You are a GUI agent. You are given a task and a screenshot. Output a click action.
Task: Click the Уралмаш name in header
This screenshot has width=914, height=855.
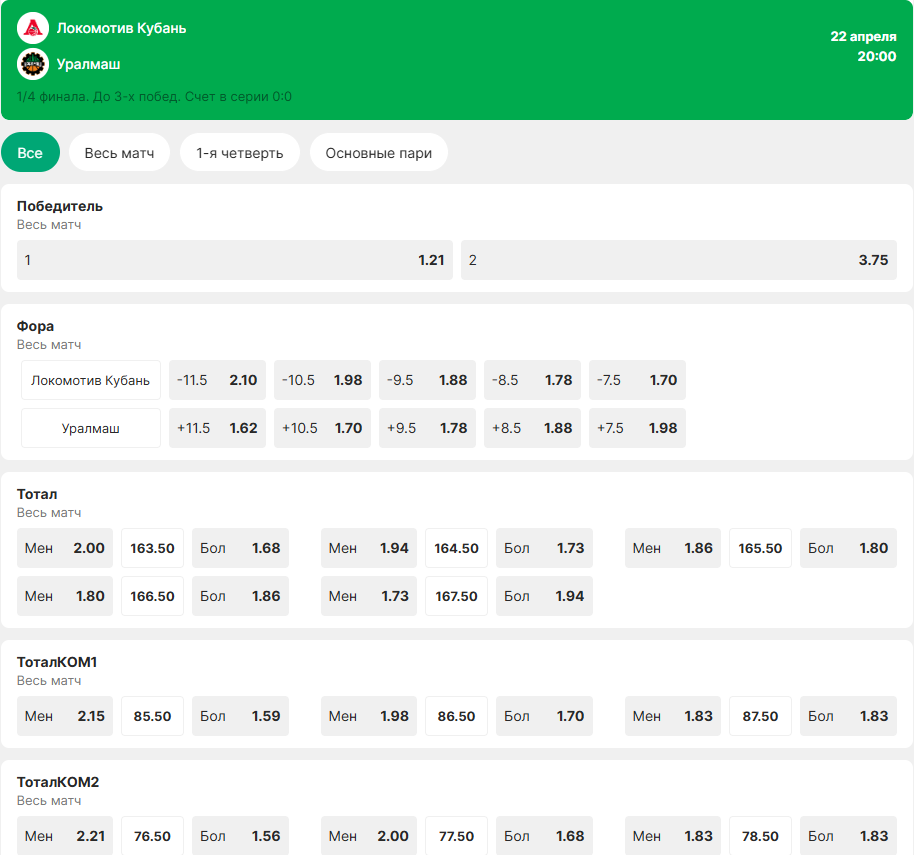[89, 64]
